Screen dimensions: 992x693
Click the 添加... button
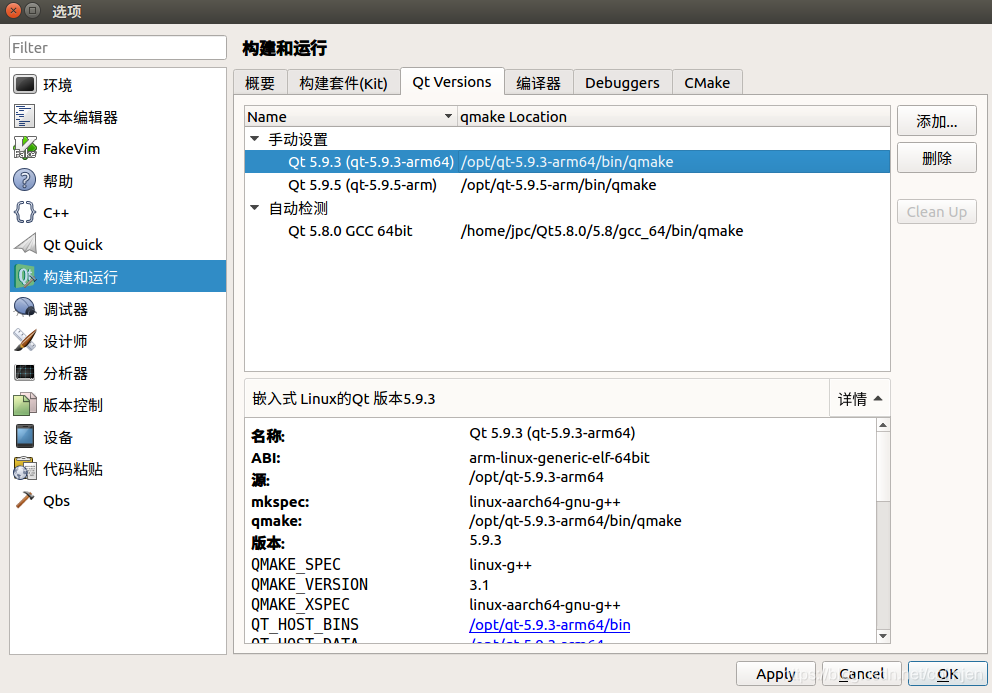pos(936,121)
